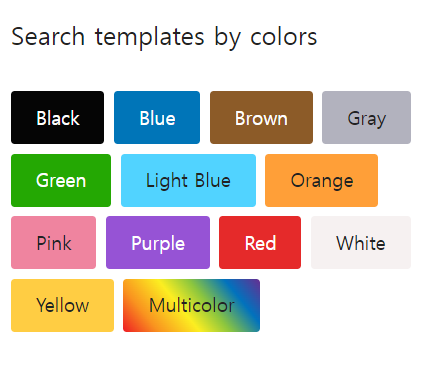Choose the Light Blue color button

point(188,180)
